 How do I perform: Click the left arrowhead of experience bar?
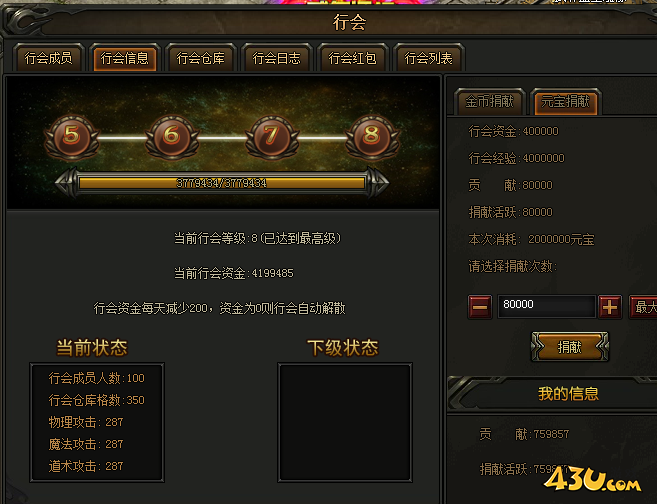[66, 183]
